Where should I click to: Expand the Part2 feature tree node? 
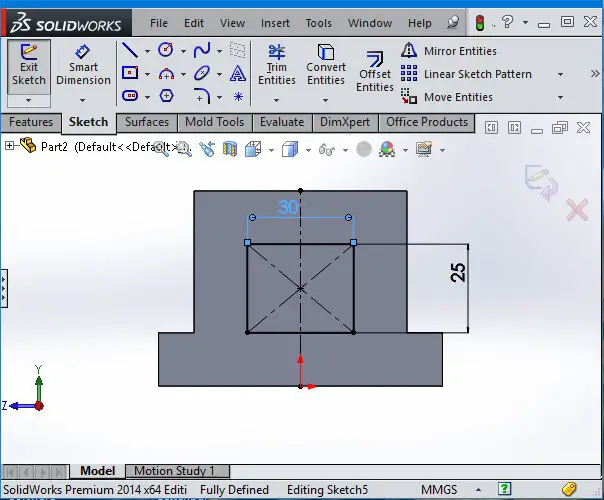pos(10,146)
